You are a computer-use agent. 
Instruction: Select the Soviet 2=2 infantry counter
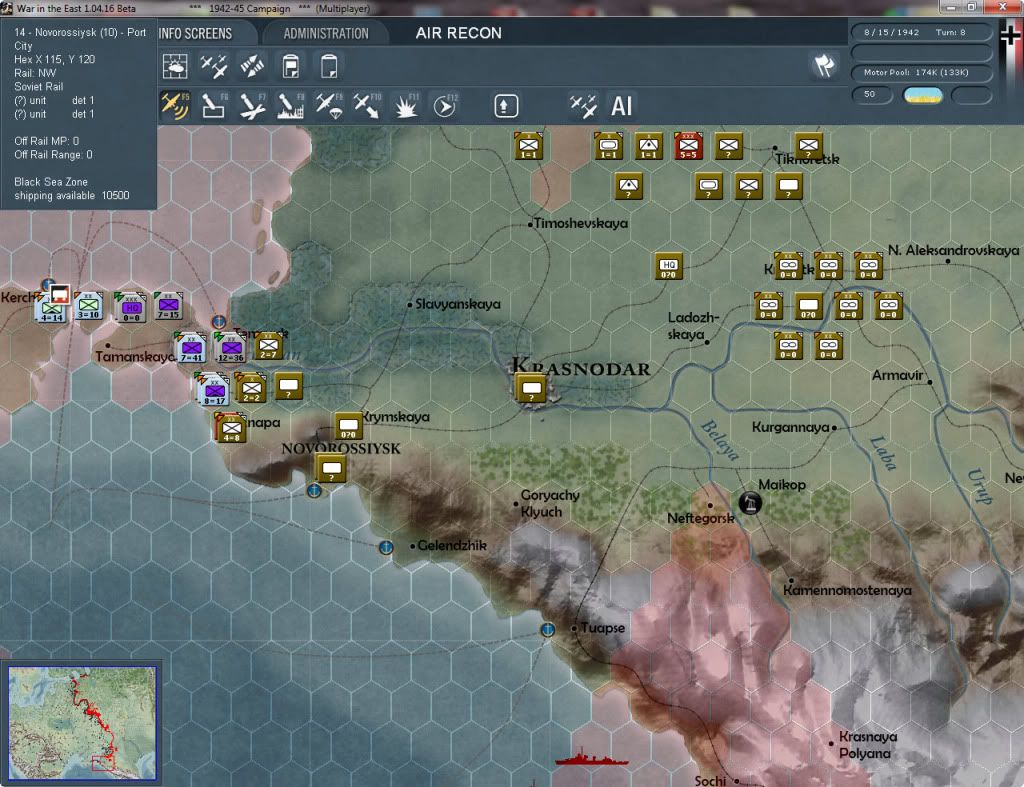coord(251,388)
